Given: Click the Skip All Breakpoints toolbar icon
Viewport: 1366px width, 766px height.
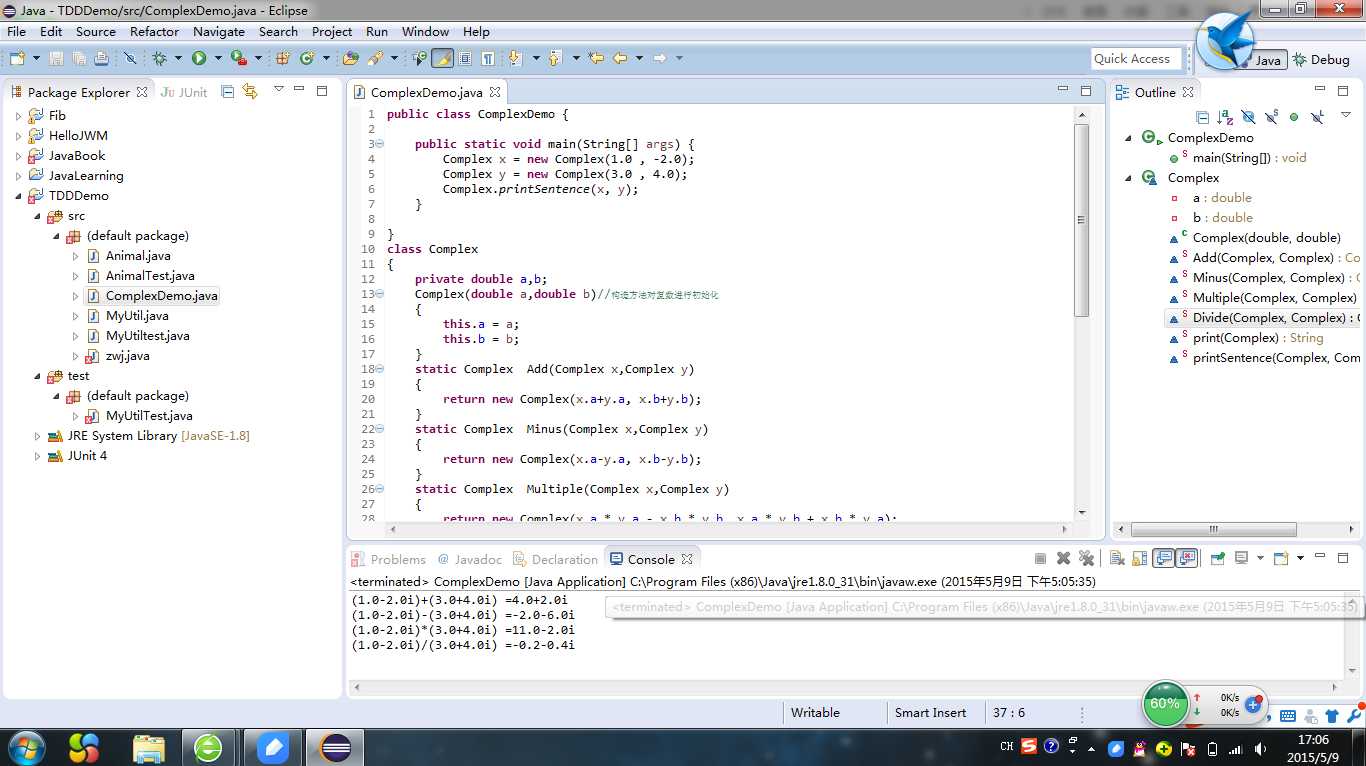Looking at the screenshot, I should (130, 58).
